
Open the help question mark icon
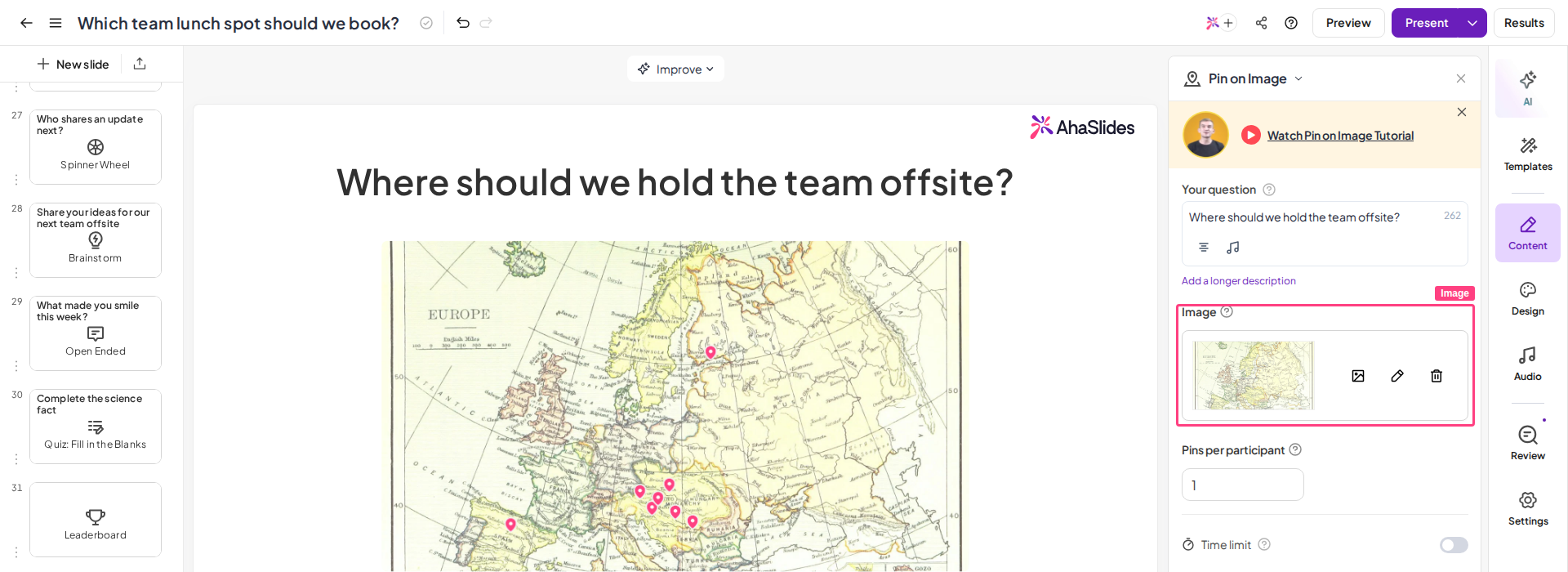point(1291,23)
